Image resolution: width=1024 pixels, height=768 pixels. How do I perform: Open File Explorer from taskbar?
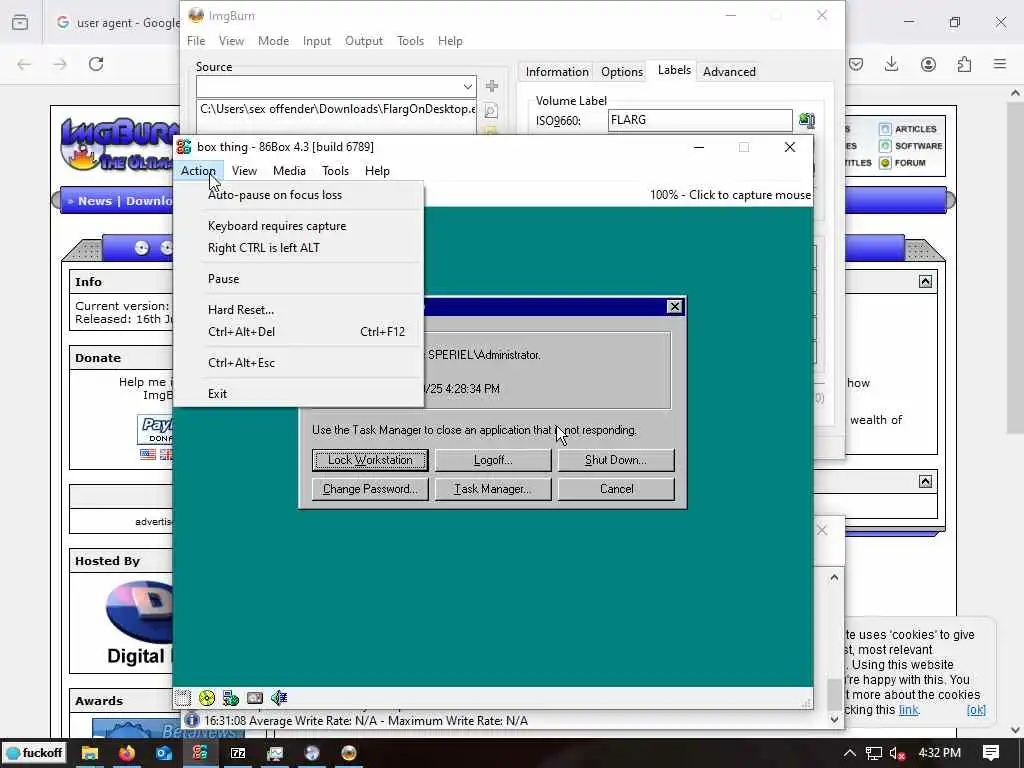(89, 753)
